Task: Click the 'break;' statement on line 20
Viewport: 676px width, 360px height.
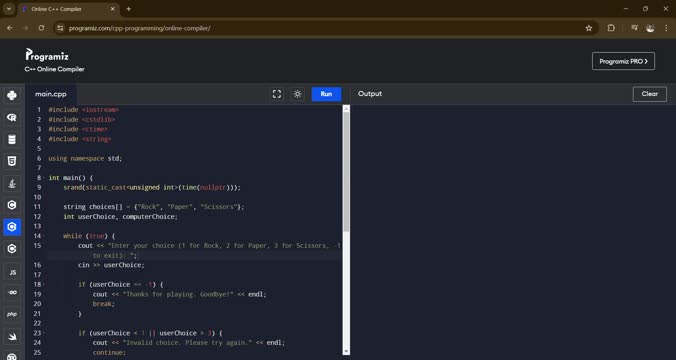Action: pos(104,304)
